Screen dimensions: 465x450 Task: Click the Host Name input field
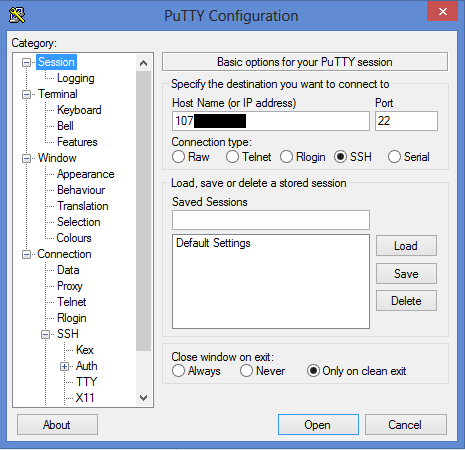(271, 121)
